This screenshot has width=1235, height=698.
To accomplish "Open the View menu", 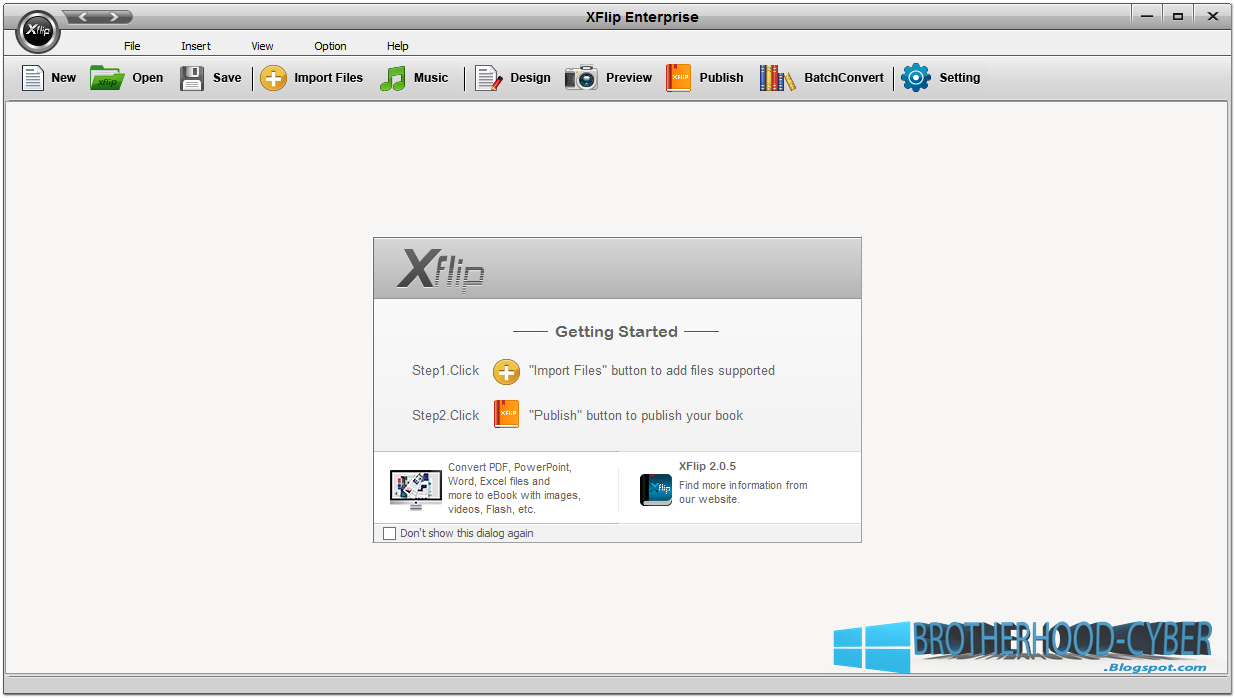I will [263, 46].
